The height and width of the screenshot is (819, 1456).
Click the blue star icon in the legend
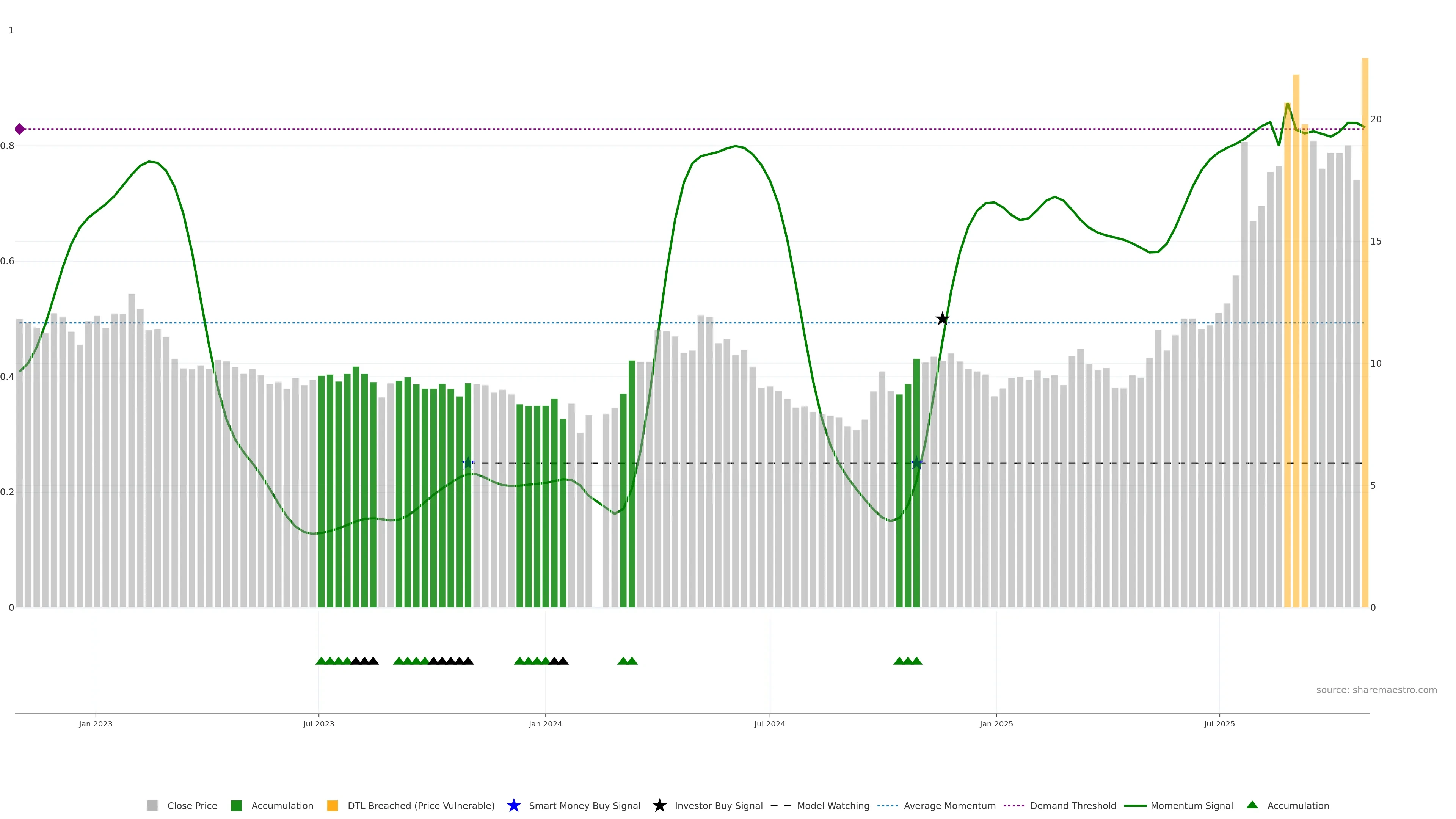(x=513, y=805)
